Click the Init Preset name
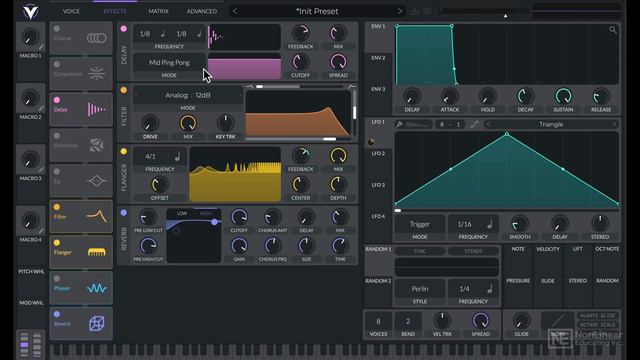The image size is (640, 360). tap(317, 11)
